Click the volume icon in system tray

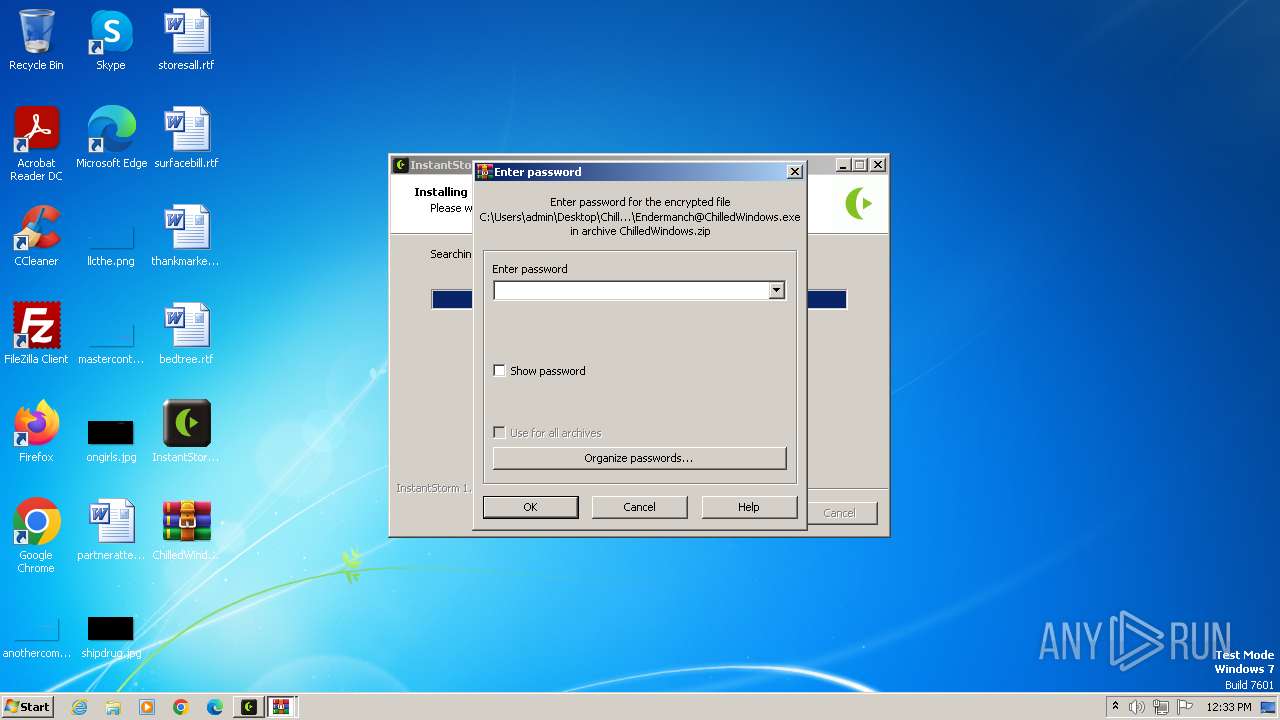pos(1137,707)
